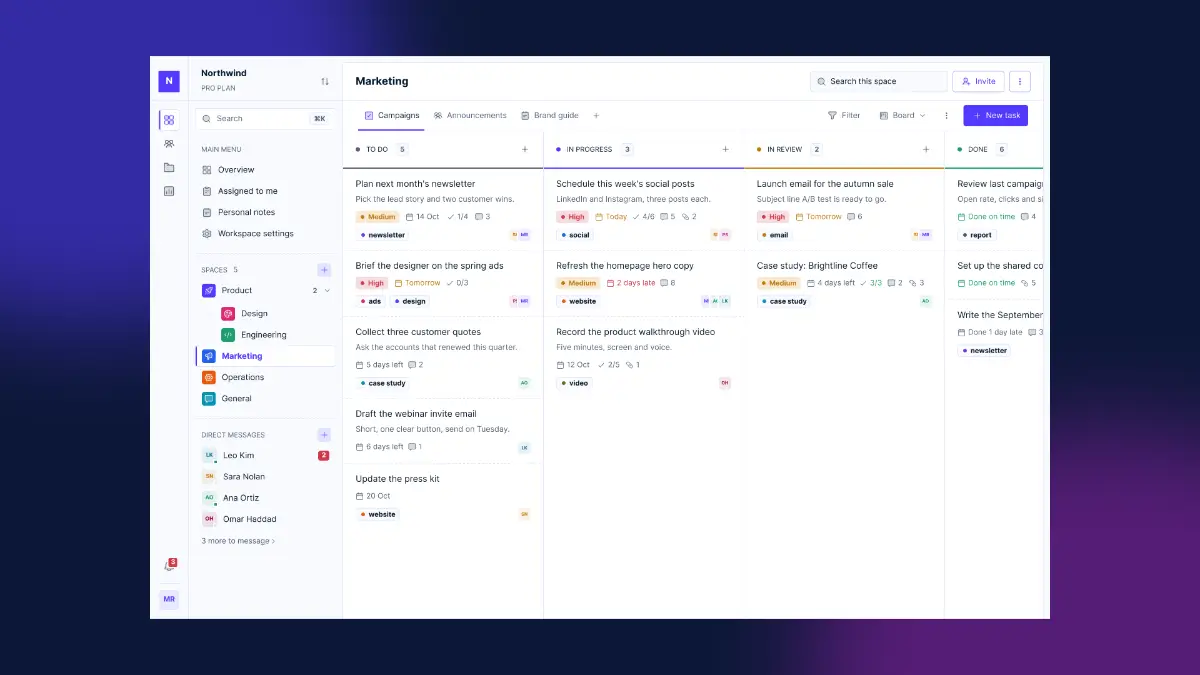Open Ana Ortiz direct message
This screenshot has width=1200, height=675.
[x=265, y=498]
